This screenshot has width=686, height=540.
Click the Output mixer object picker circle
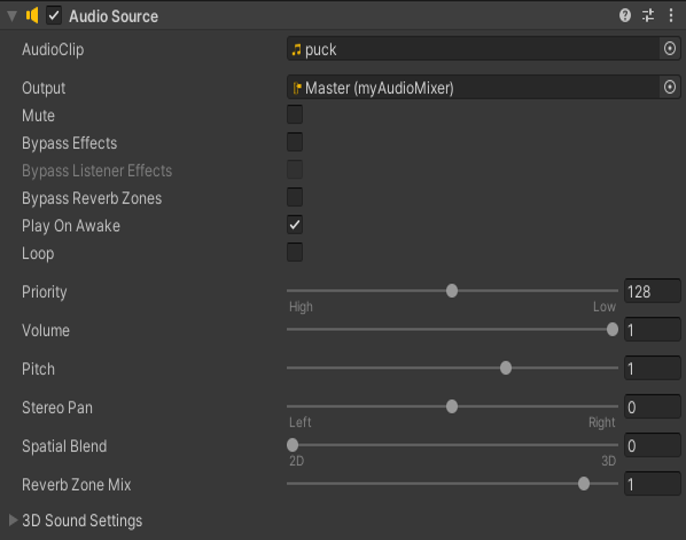point(669,87)
